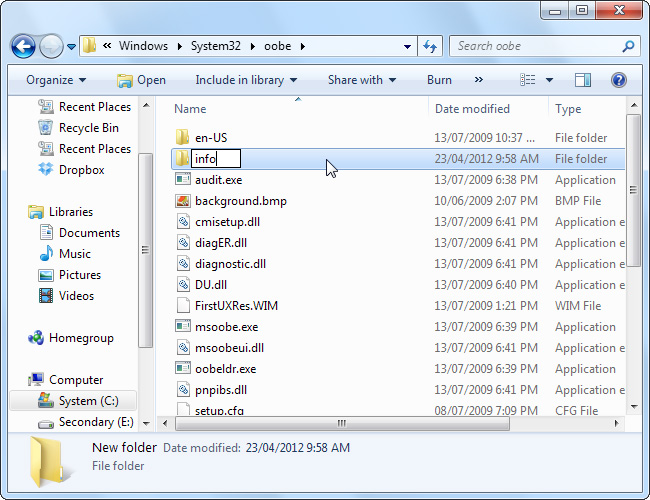Show more toolbar commands chevron

coord(479,80)
